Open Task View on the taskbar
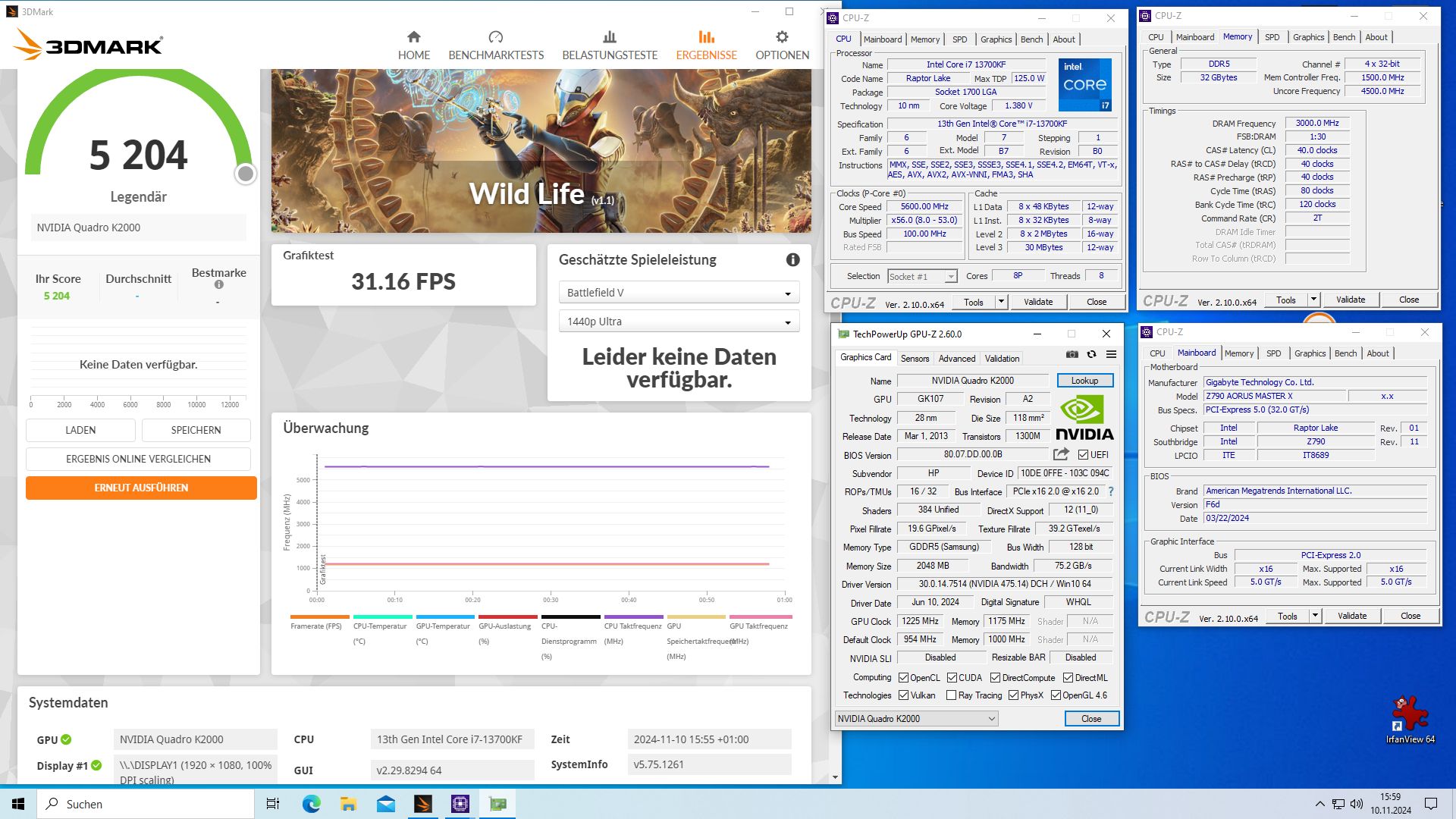Image resolution: width=1456 pixels, height=819 pixels. click(x=273, y=804)
